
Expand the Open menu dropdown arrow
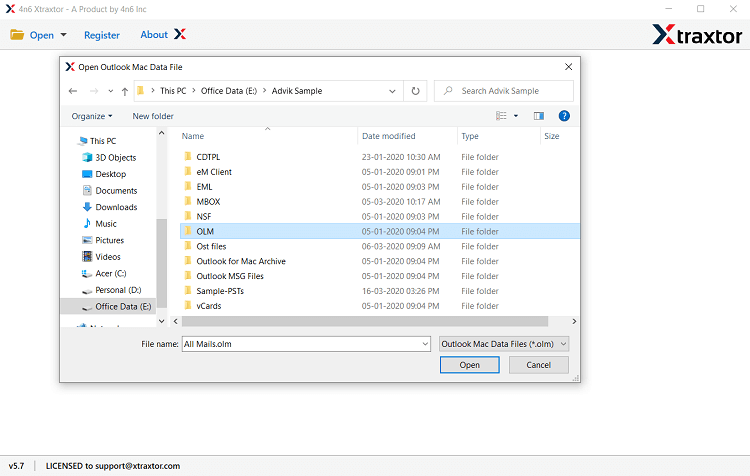(x=64, y=35)
